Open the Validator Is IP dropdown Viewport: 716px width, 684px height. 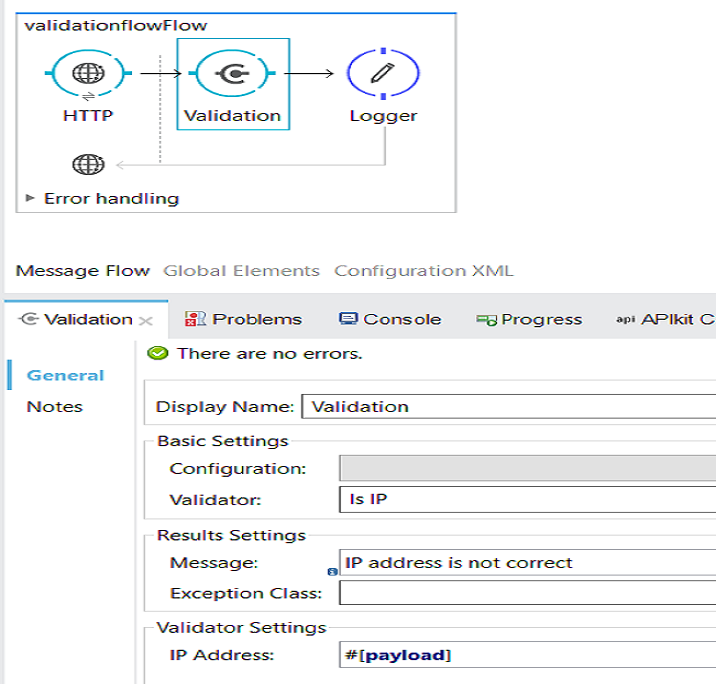point(527,499)
